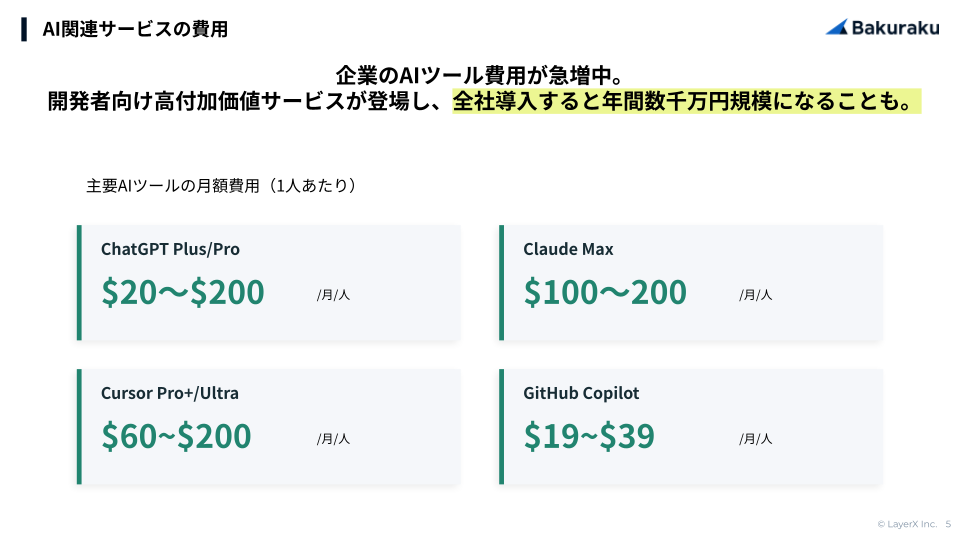Click the $19~$39 price figure
Screen dimensions: 960x540
coord(589,436)
